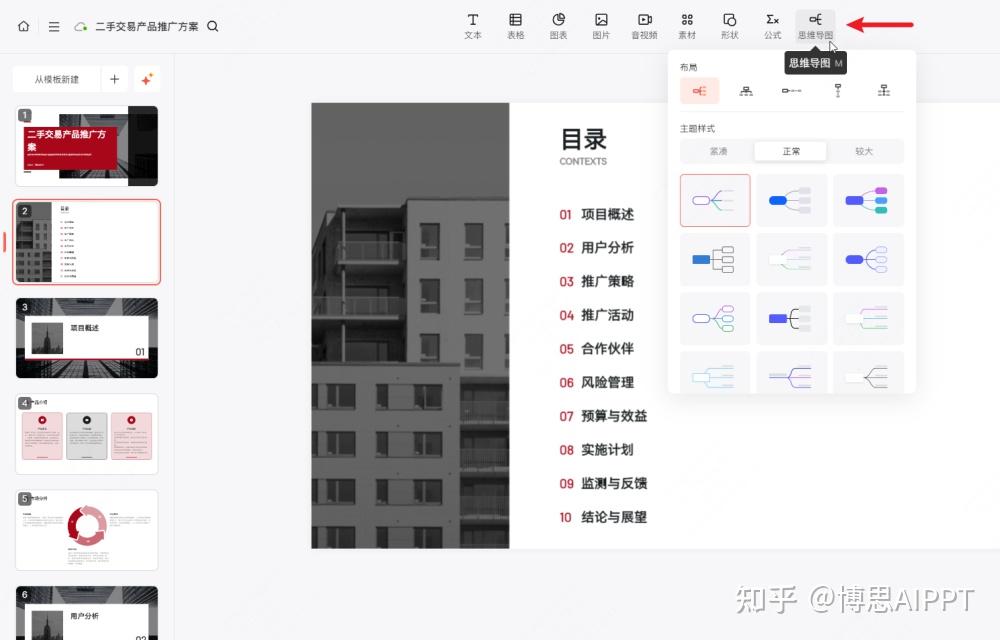Click the 04 推广活动 entry
The image size is (1000, 640).
click(596, 316)
